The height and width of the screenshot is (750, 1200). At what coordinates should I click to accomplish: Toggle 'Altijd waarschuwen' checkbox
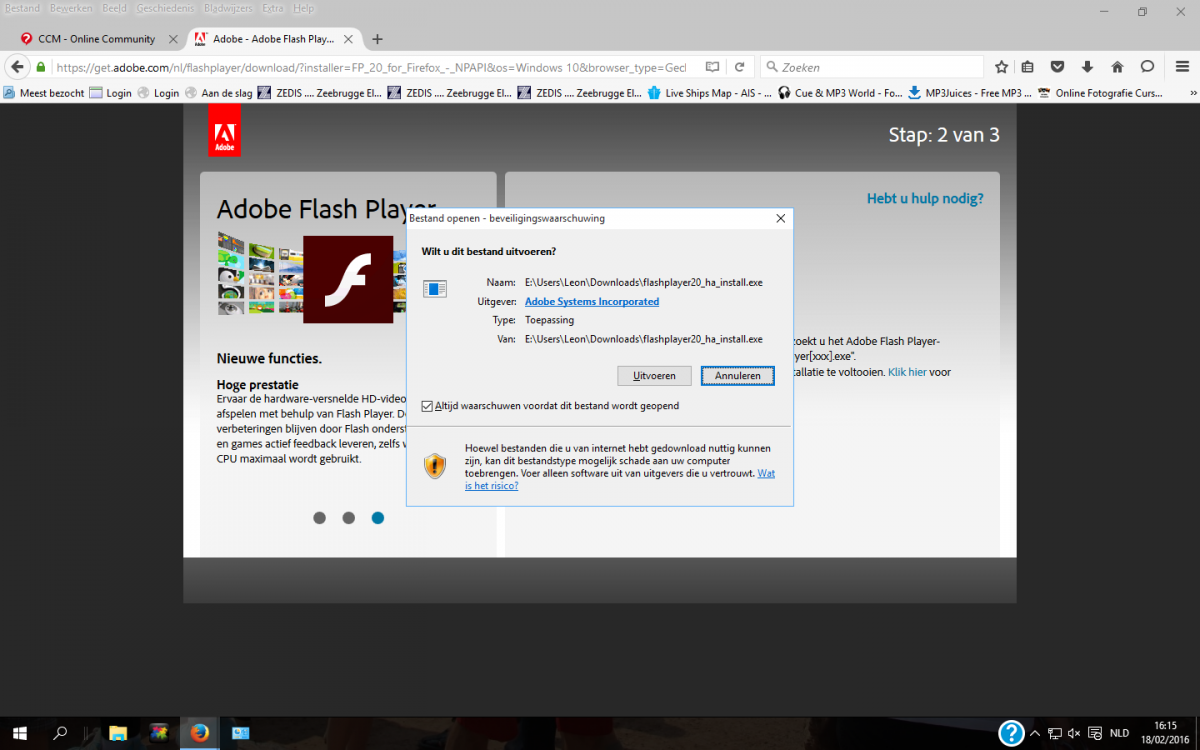click(x=427, y=406)
